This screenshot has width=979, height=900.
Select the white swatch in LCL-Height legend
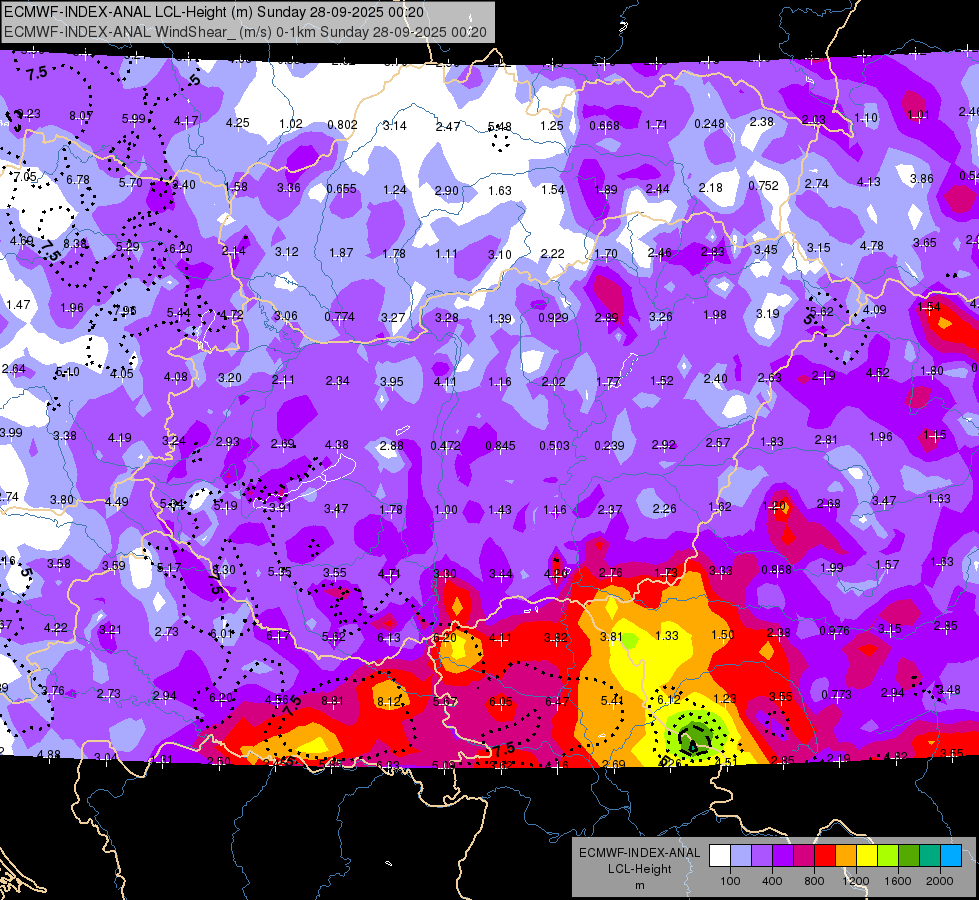tap(720, 856)
